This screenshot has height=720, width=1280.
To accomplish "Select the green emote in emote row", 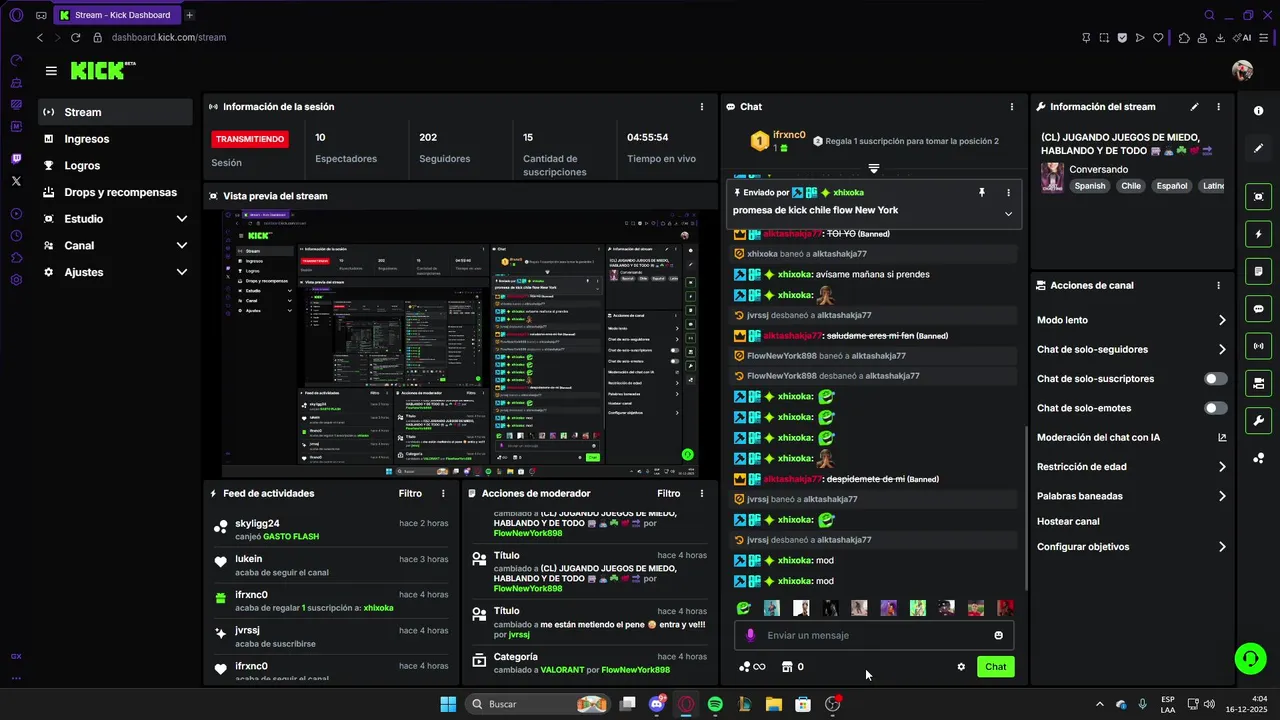I will (743, 608).
